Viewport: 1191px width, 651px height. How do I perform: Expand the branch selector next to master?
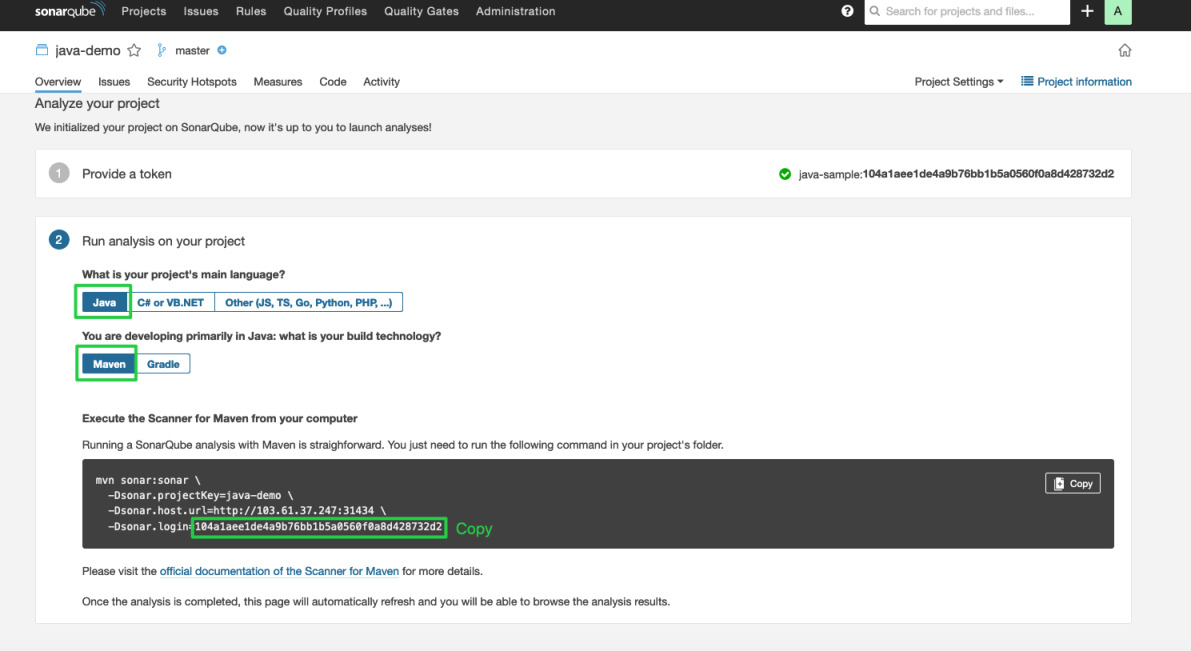click(220, 49)
